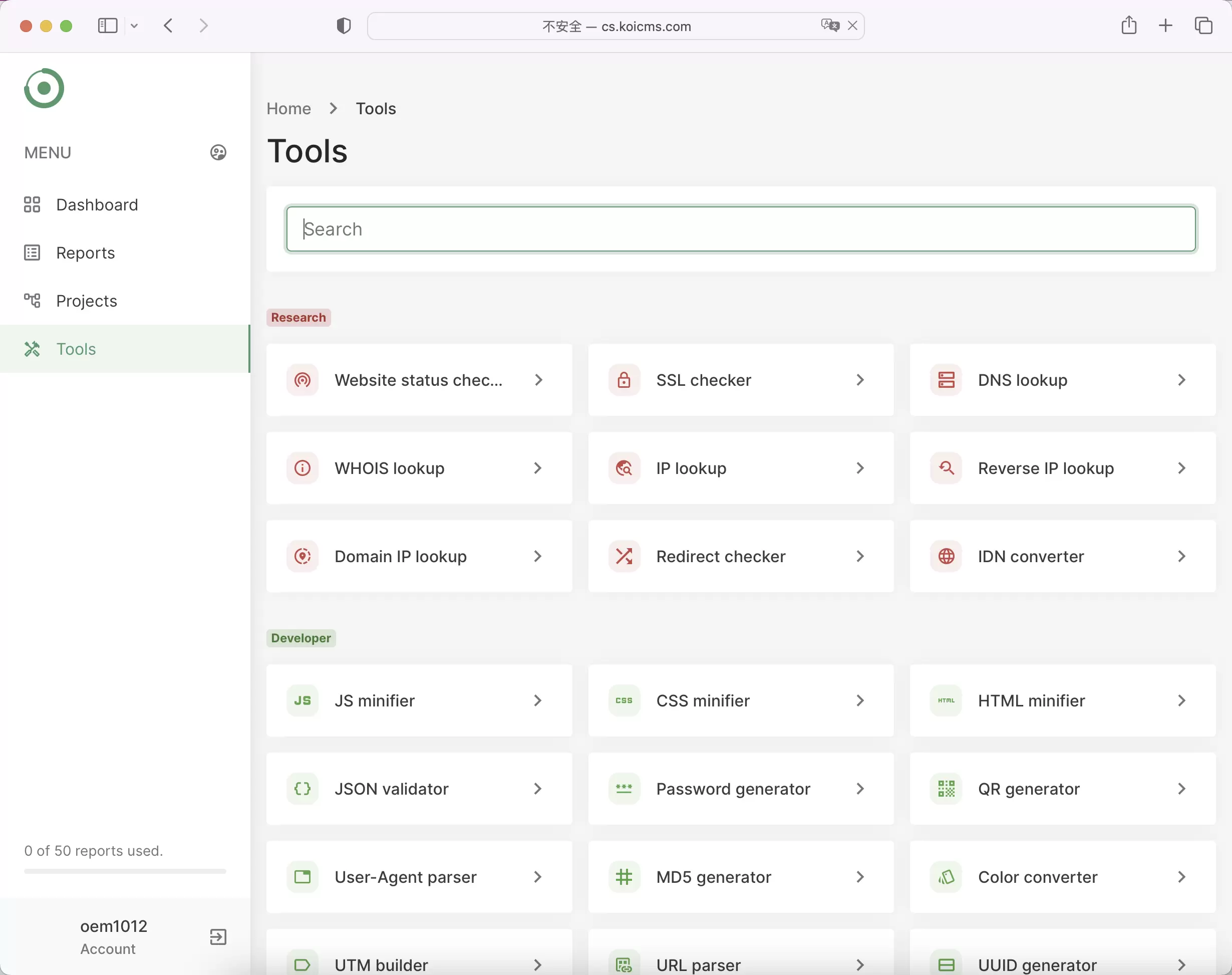This screenshot has height=975, width=1232.
Task: Focus the Search tools input field
Action: tap(741, 229)
